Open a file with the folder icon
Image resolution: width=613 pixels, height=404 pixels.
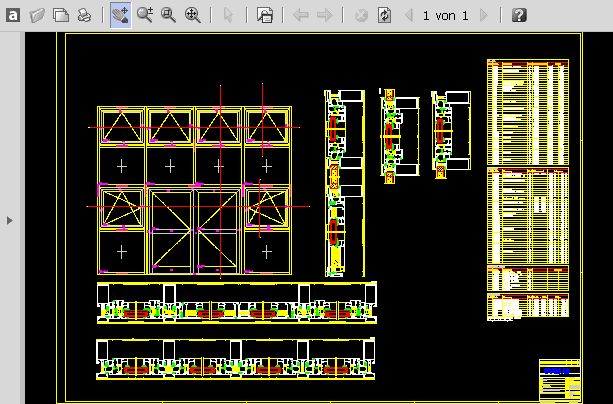38,15
